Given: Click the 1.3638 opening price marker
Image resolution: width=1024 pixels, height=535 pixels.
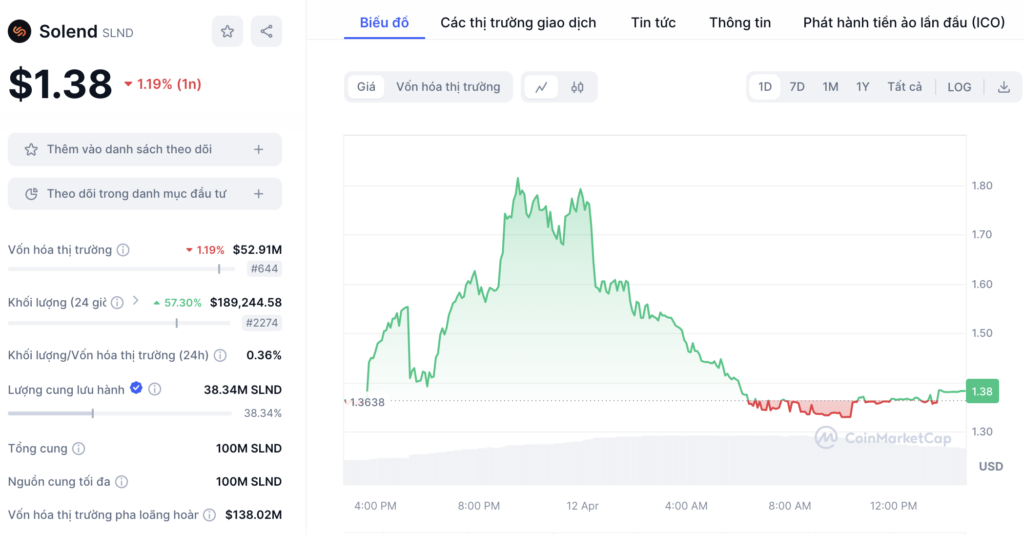Looking at the screenshot, I should tap(366, 402).
